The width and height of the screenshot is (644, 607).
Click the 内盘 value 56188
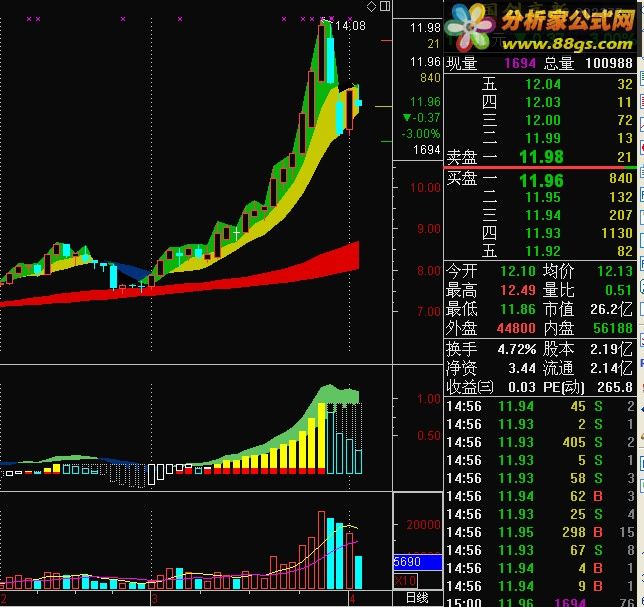click(613, 328)
